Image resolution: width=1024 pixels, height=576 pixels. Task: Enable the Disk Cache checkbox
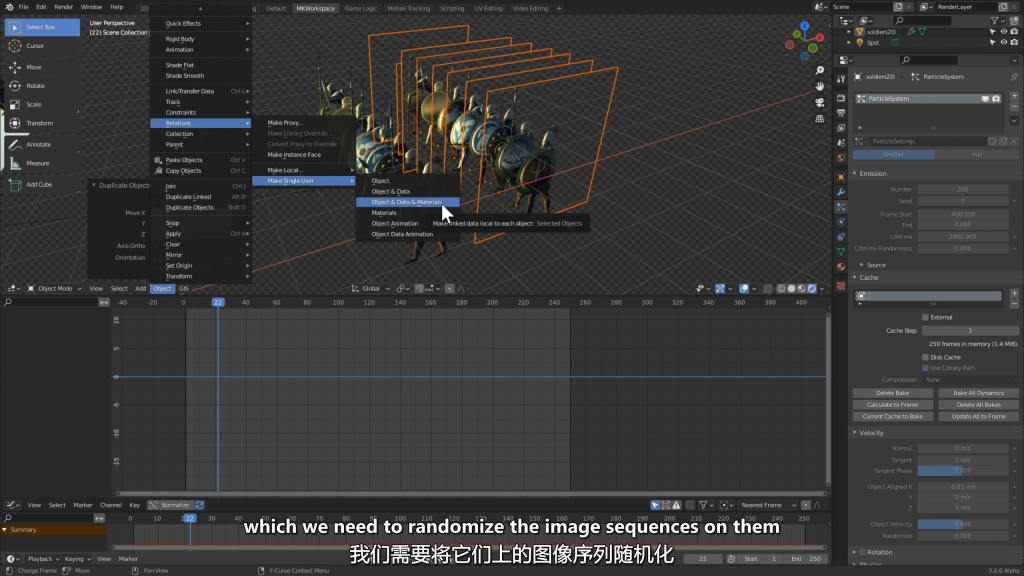[925, 357]
